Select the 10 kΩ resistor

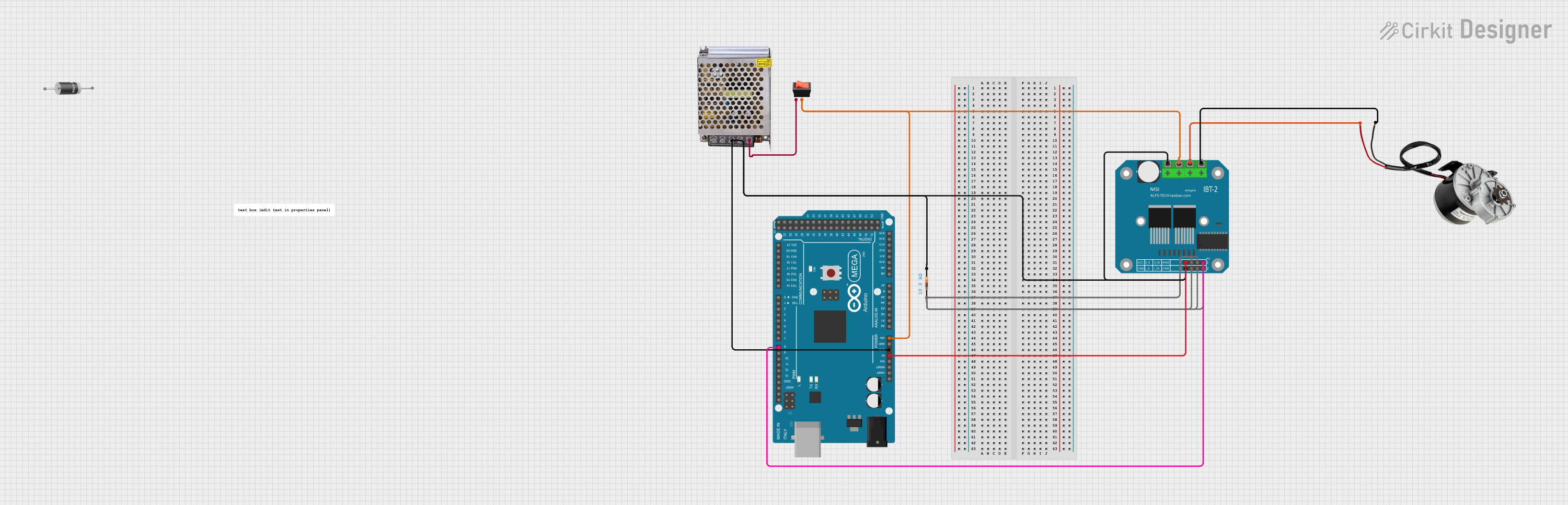(x=927, y=283)
